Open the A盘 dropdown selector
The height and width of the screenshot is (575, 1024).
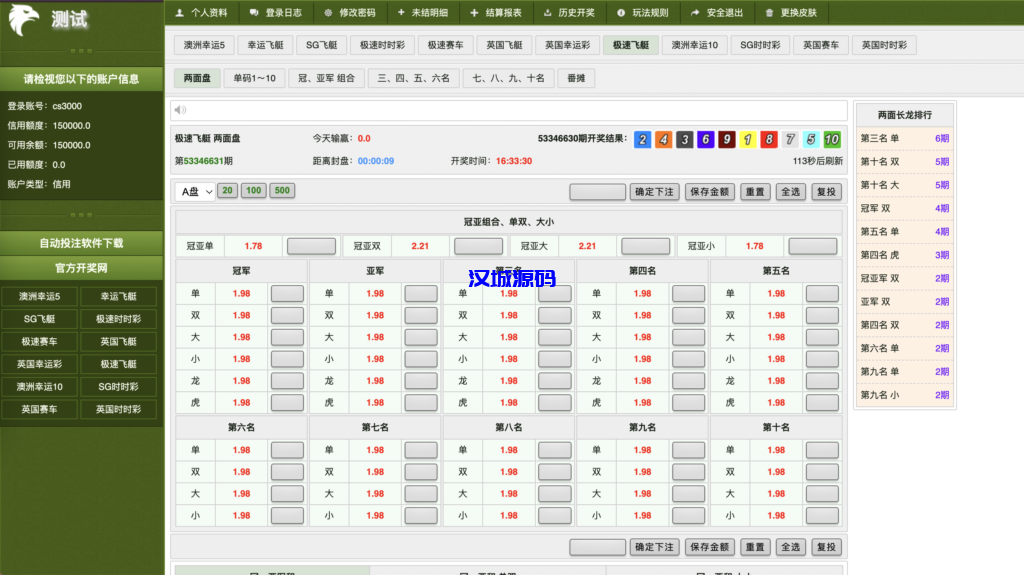point(195,191)
